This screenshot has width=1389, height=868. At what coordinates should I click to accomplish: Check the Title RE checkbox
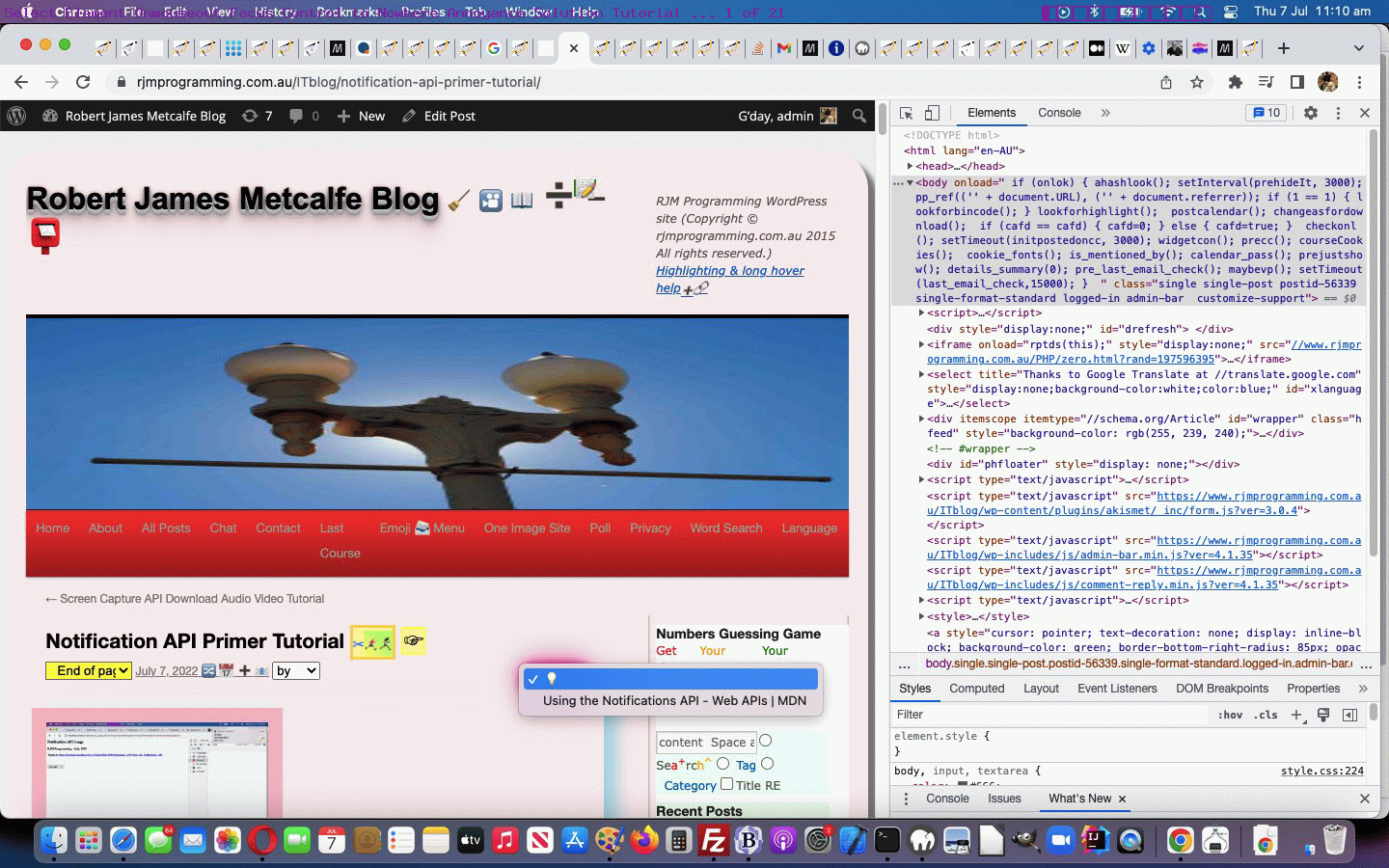(726, 784)
